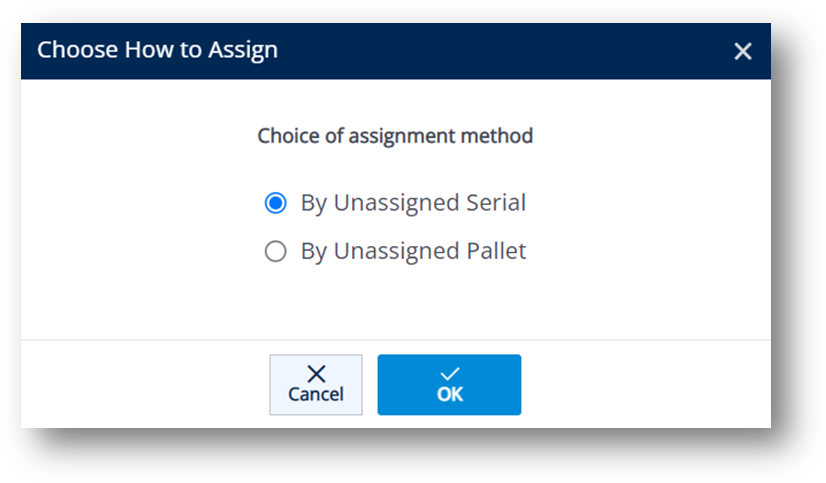Close the Choose How to Assign dialog

(743, 51)
